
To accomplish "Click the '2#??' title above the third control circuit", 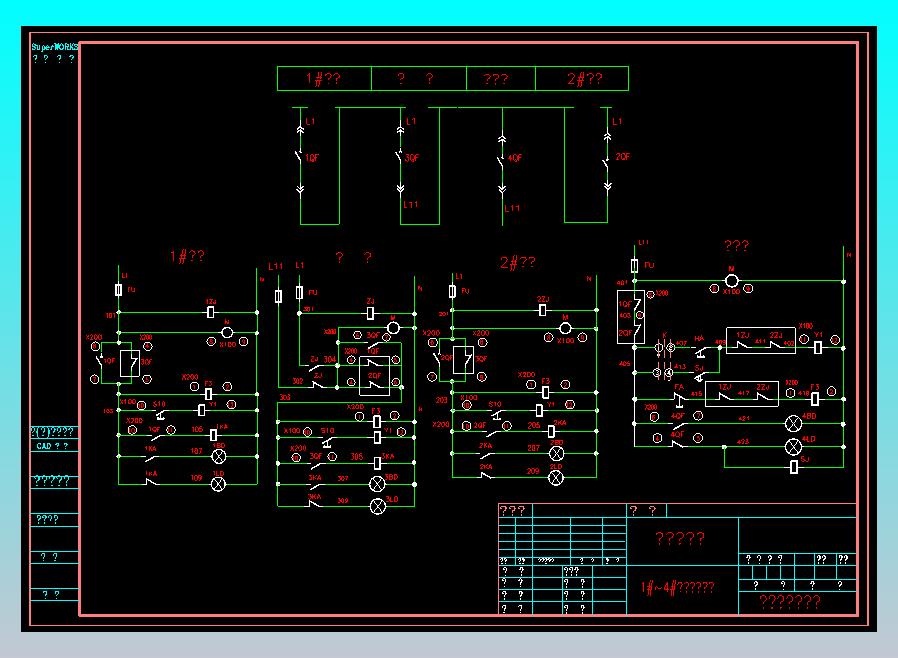I will coord(518,262).
